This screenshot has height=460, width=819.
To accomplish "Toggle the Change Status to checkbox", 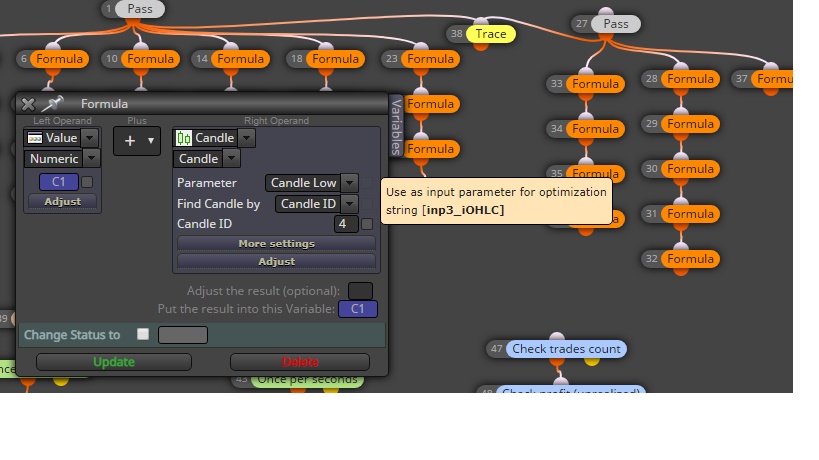I will (x=143, y=334).
